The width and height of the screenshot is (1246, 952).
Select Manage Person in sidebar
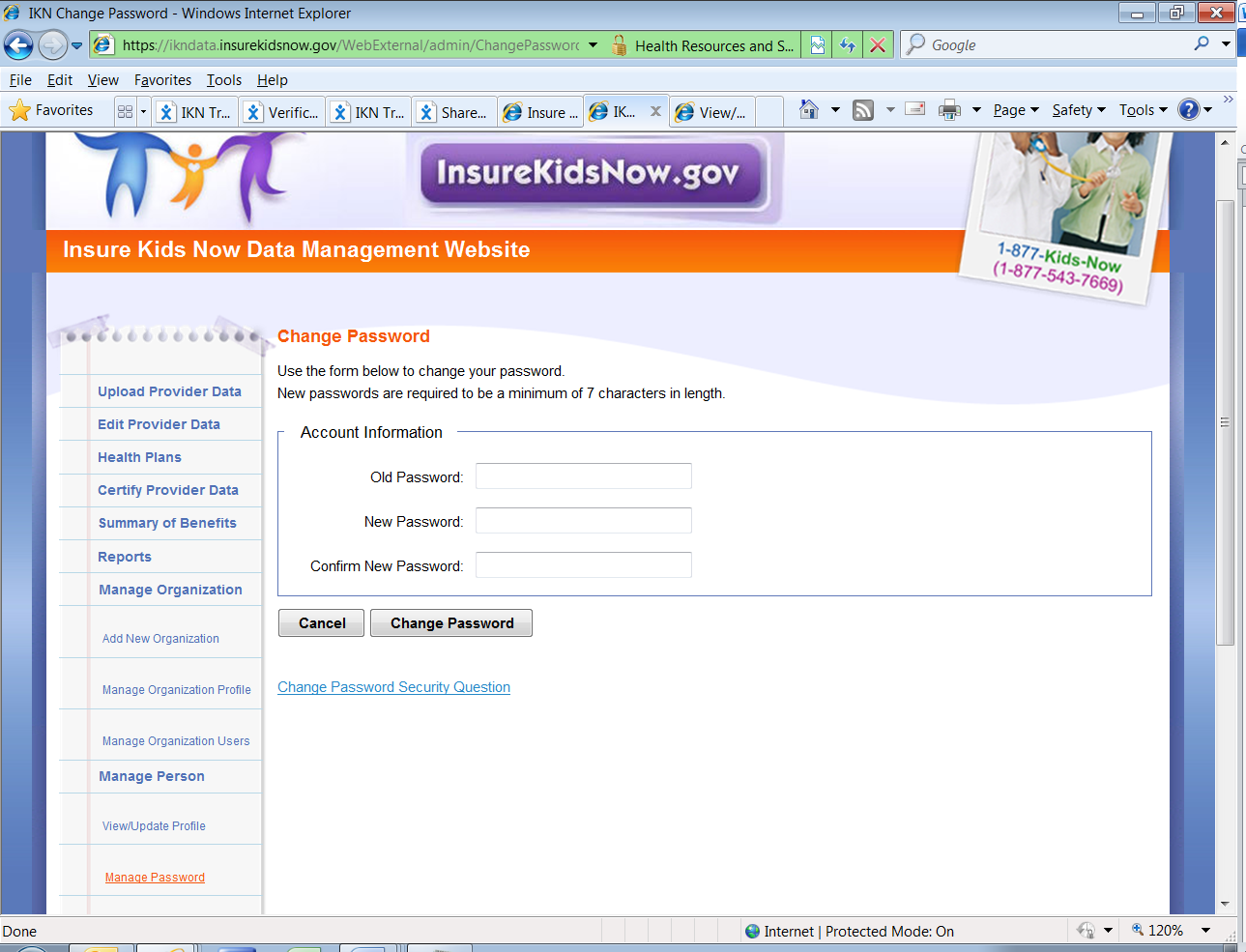point(152,776)
